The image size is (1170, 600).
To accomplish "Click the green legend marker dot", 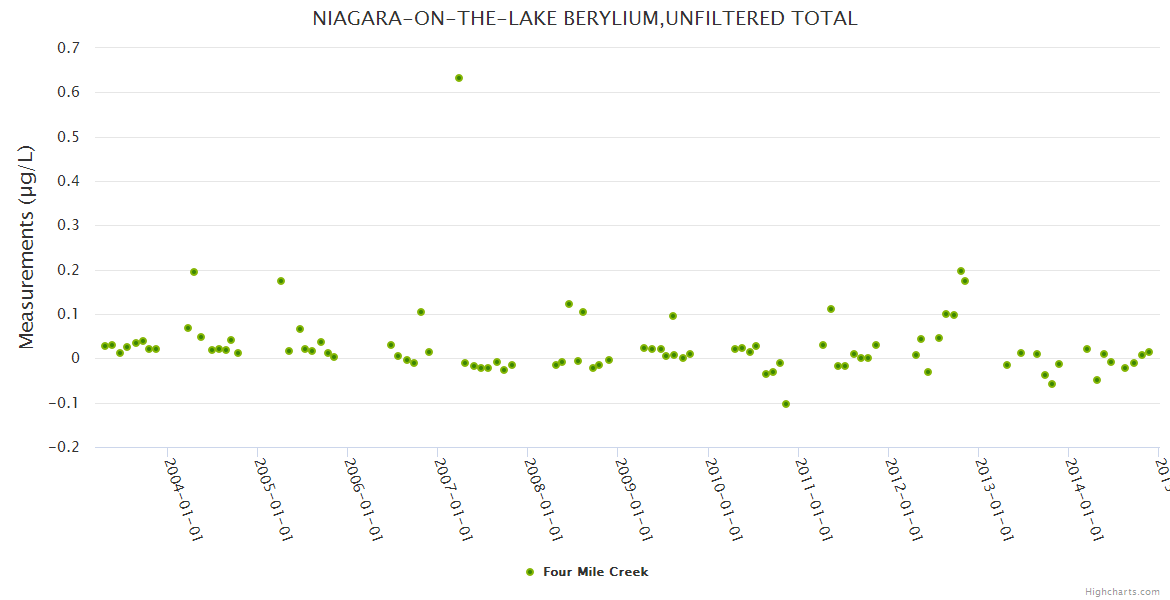I will coord(530,572).
